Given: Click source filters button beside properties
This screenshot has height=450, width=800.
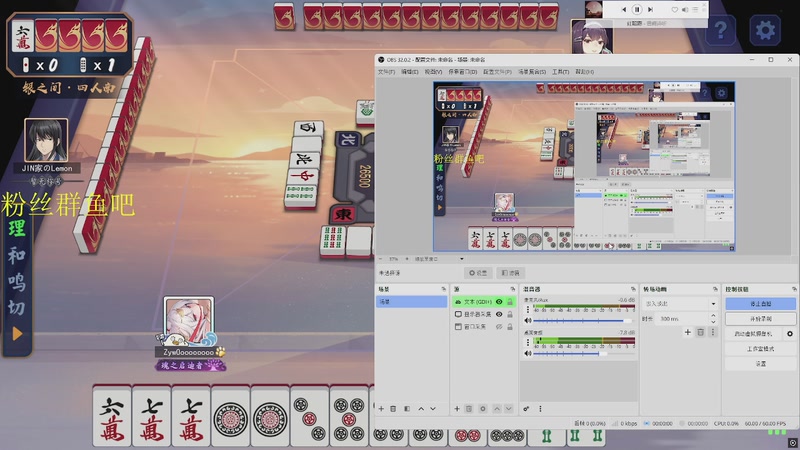Looking at the screenshot, I should [x=510, y=273].
